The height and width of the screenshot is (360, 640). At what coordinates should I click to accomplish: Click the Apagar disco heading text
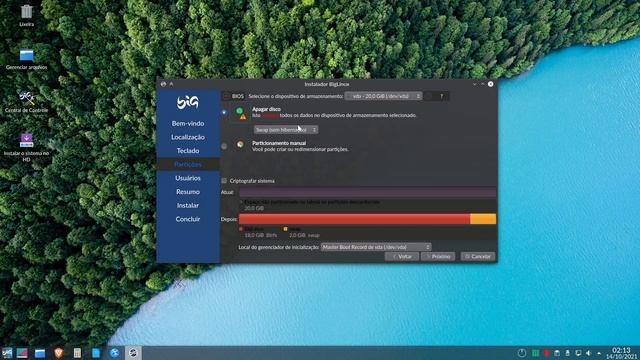pos(266,109)
